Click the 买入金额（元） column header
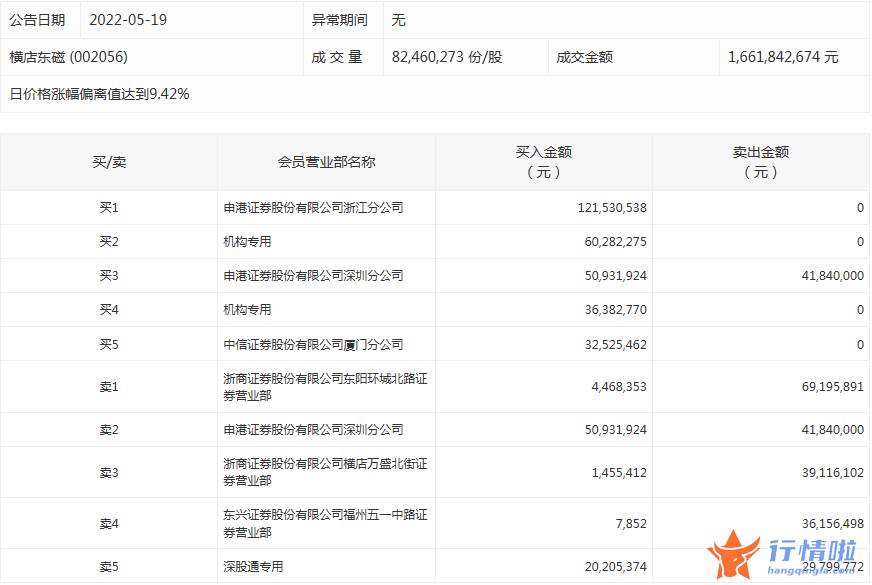Viewport: 872px width, 585px height. pyautogui.click(x=543, y=162)
